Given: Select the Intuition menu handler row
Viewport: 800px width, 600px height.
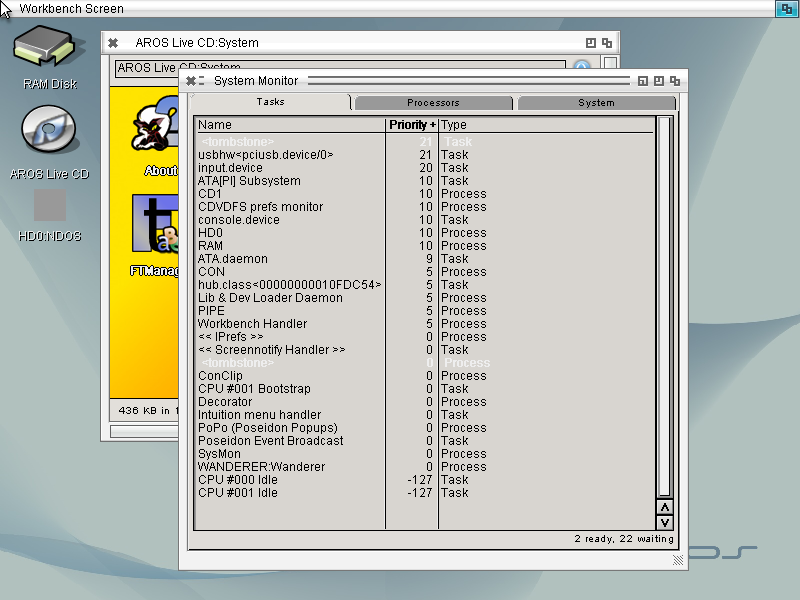Looking at the screenshot, I should [x=425, y=415].
